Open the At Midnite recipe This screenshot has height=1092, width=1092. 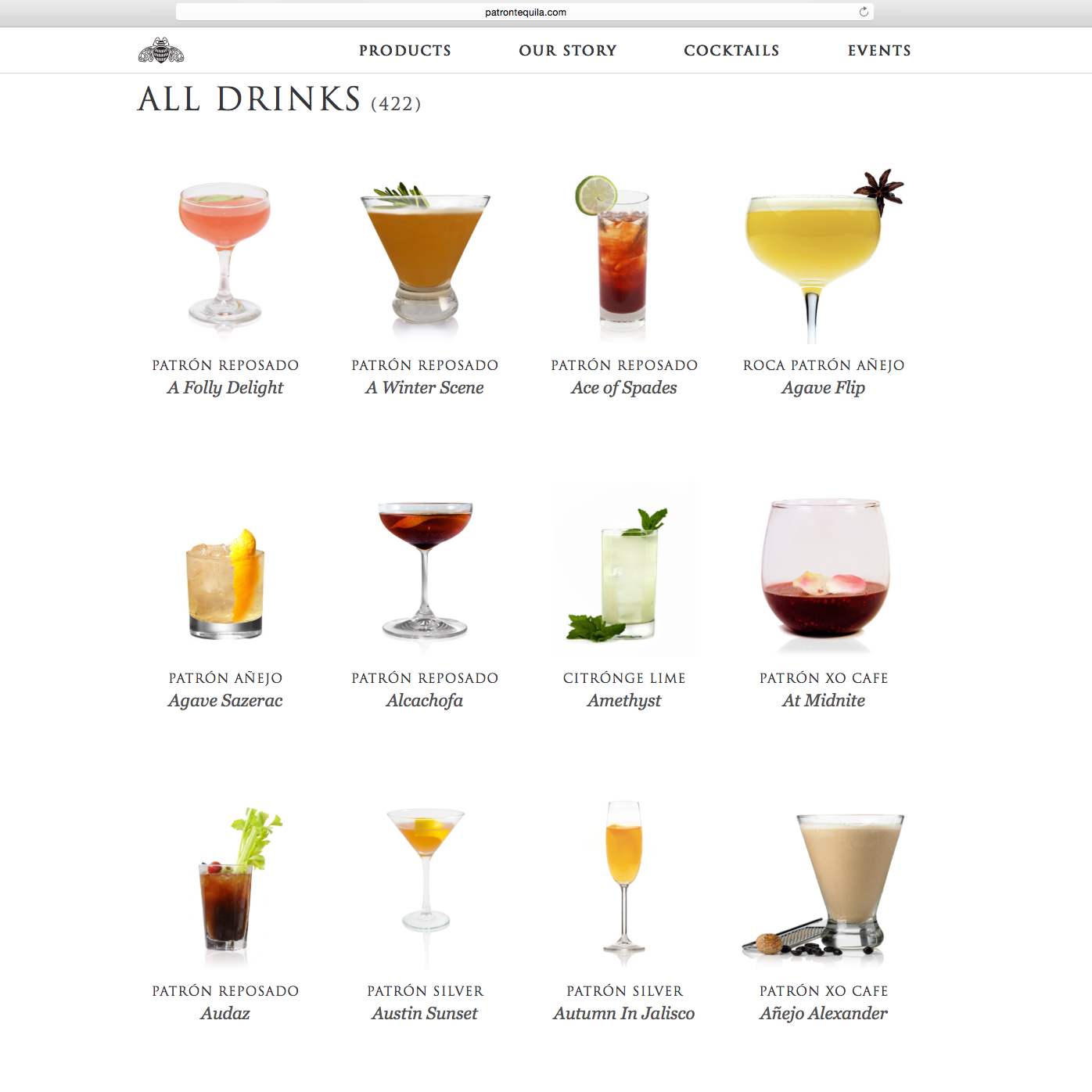coord(823,571)
